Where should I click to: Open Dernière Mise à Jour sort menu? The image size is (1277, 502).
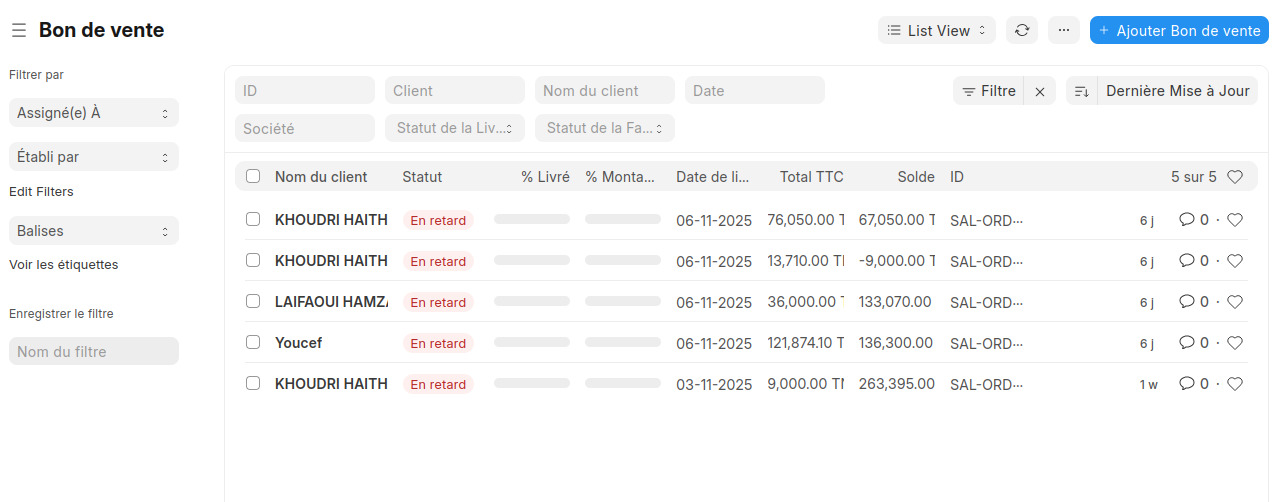pos(1177,91)
